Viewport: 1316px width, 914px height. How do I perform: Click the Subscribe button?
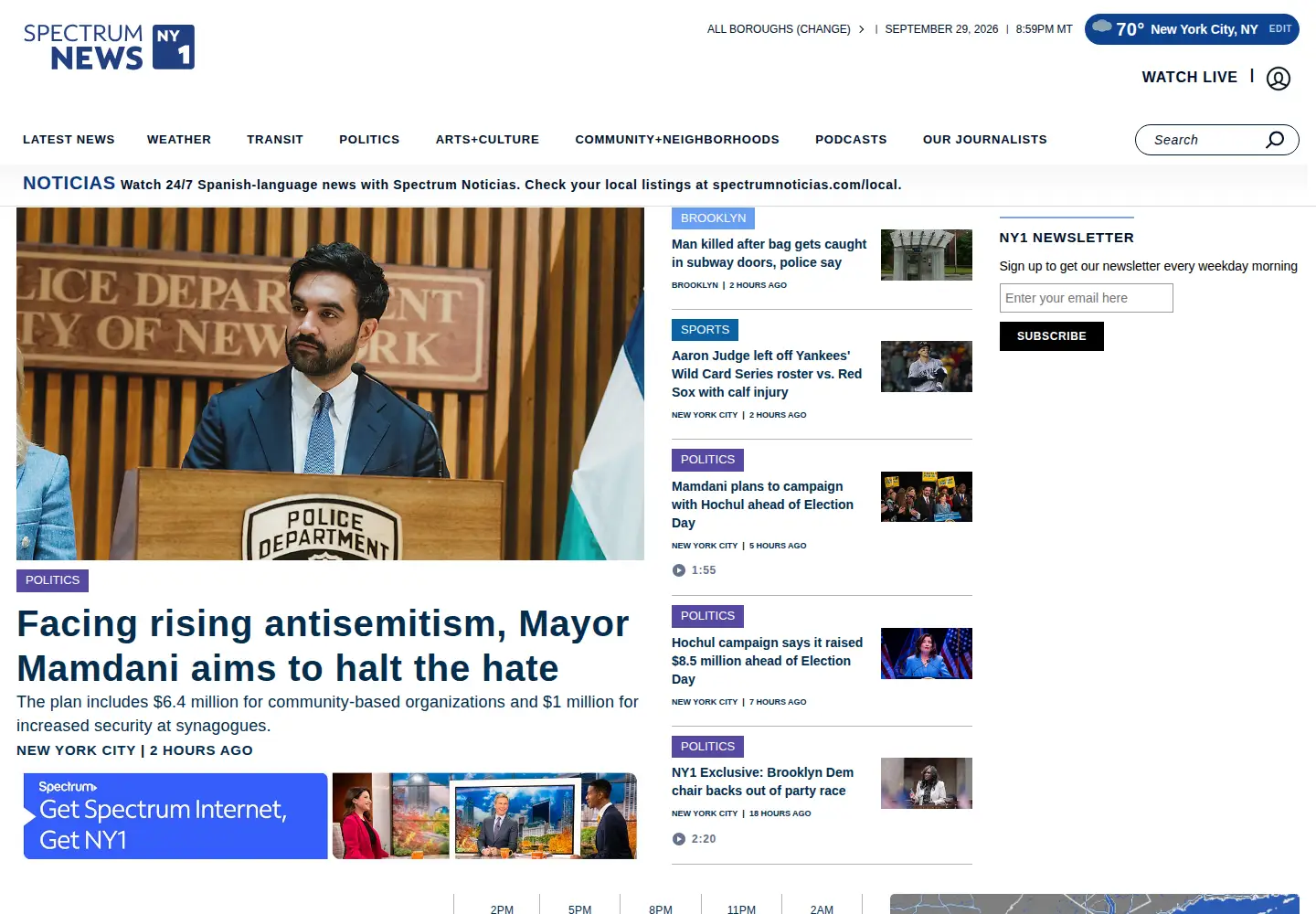pyautogui.click(x=1051, y=336)
